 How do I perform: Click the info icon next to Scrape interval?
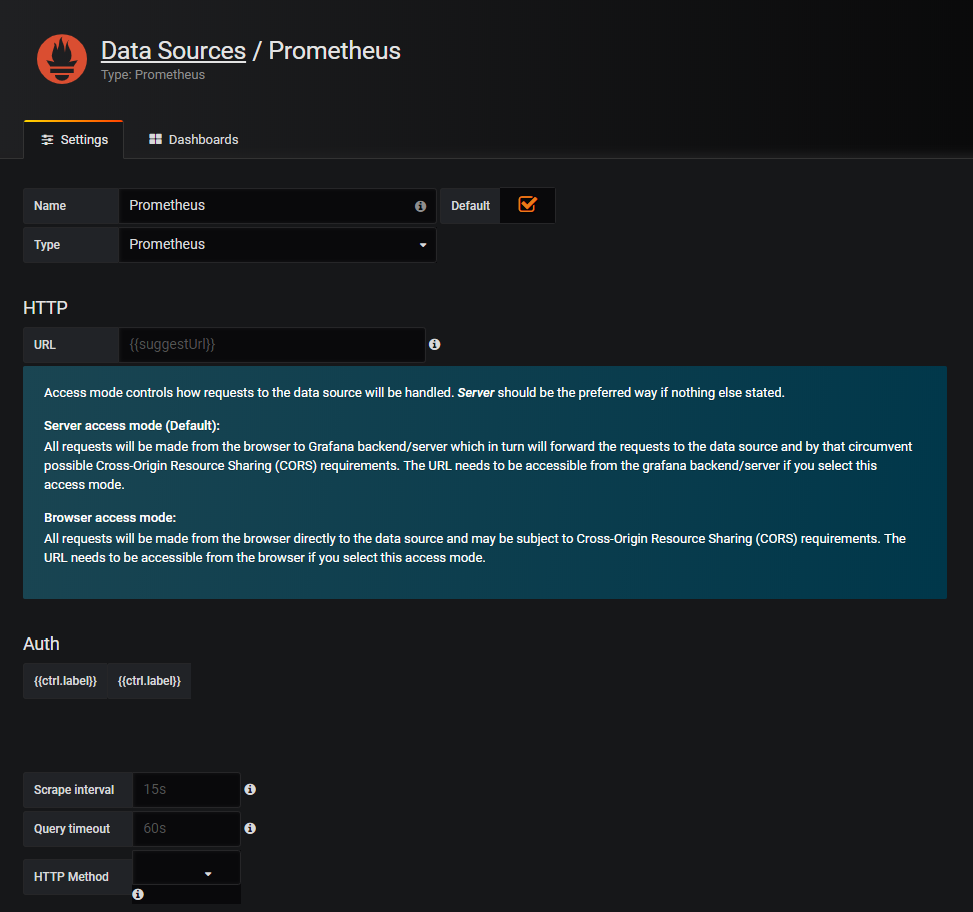(x=250, y=789)
